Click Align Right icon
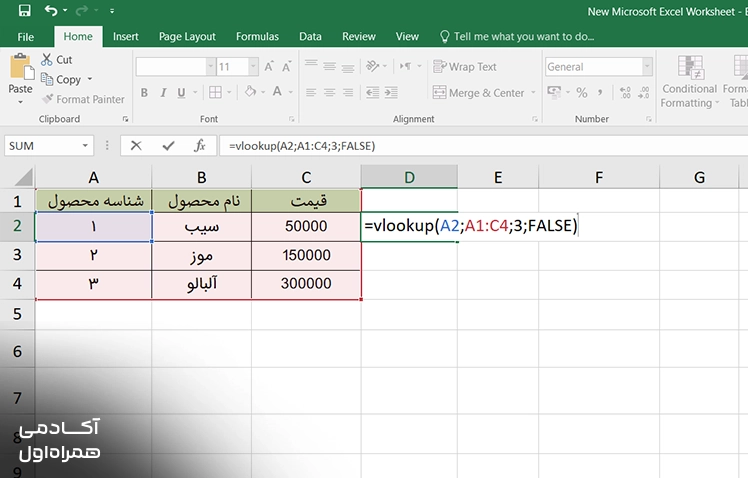The width and height of the screenshot is (748, 478). tap(348, 92)
